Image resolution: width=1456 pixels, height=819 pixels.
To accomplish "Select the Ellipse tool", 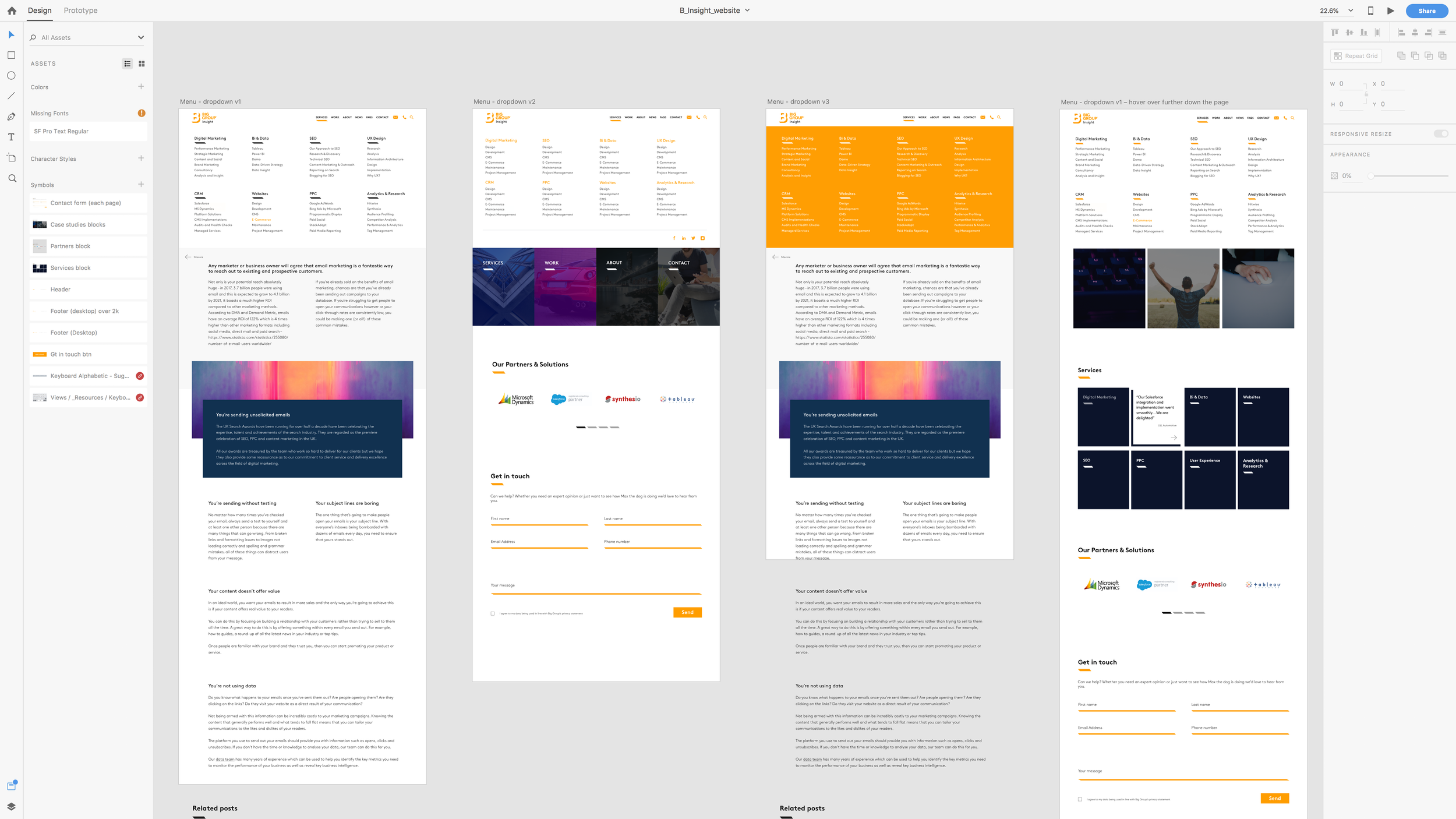I will tap(11, 76).
